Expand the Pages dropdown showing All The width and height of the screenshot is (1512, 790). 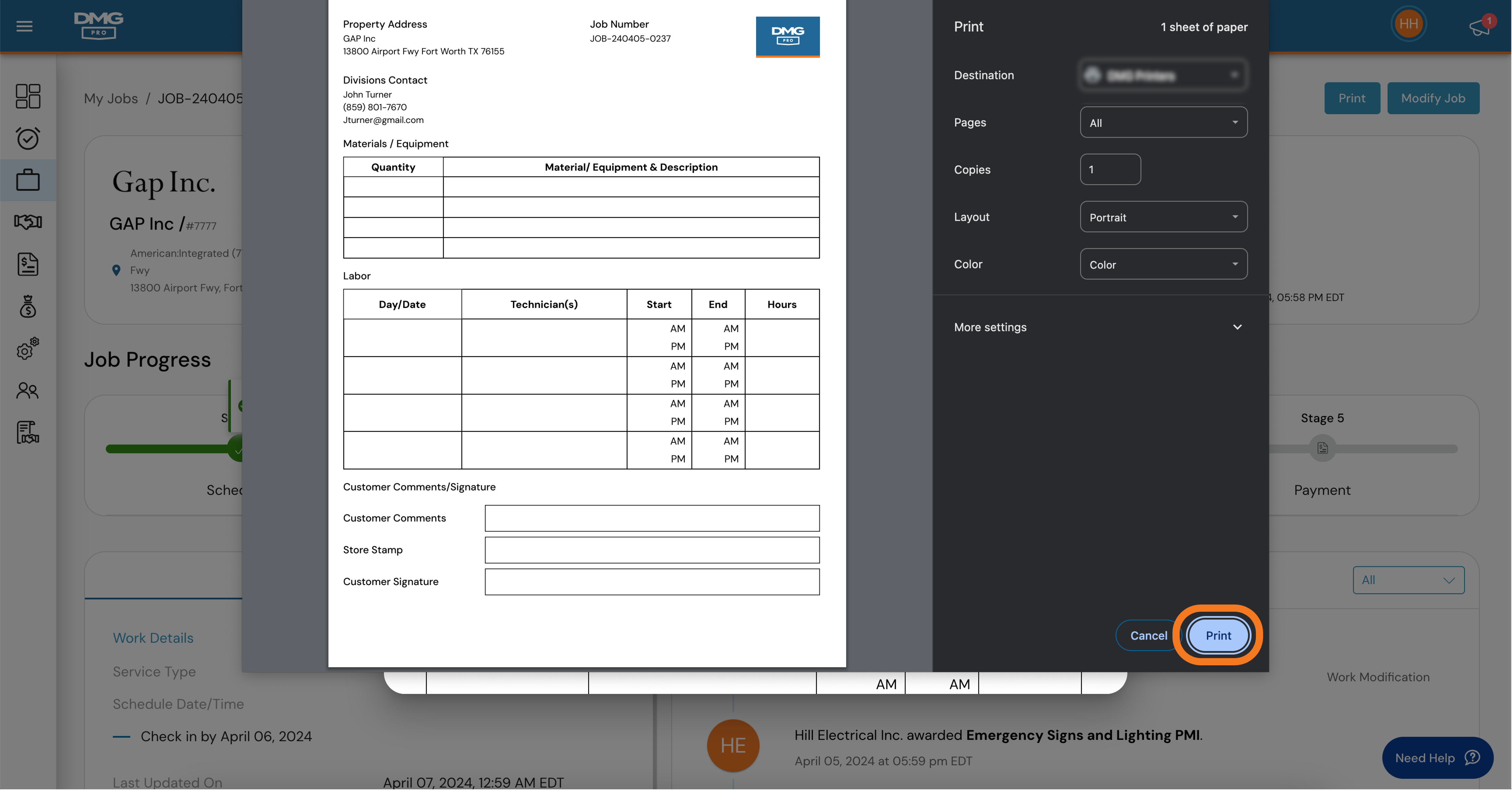tap(1163, 122)
